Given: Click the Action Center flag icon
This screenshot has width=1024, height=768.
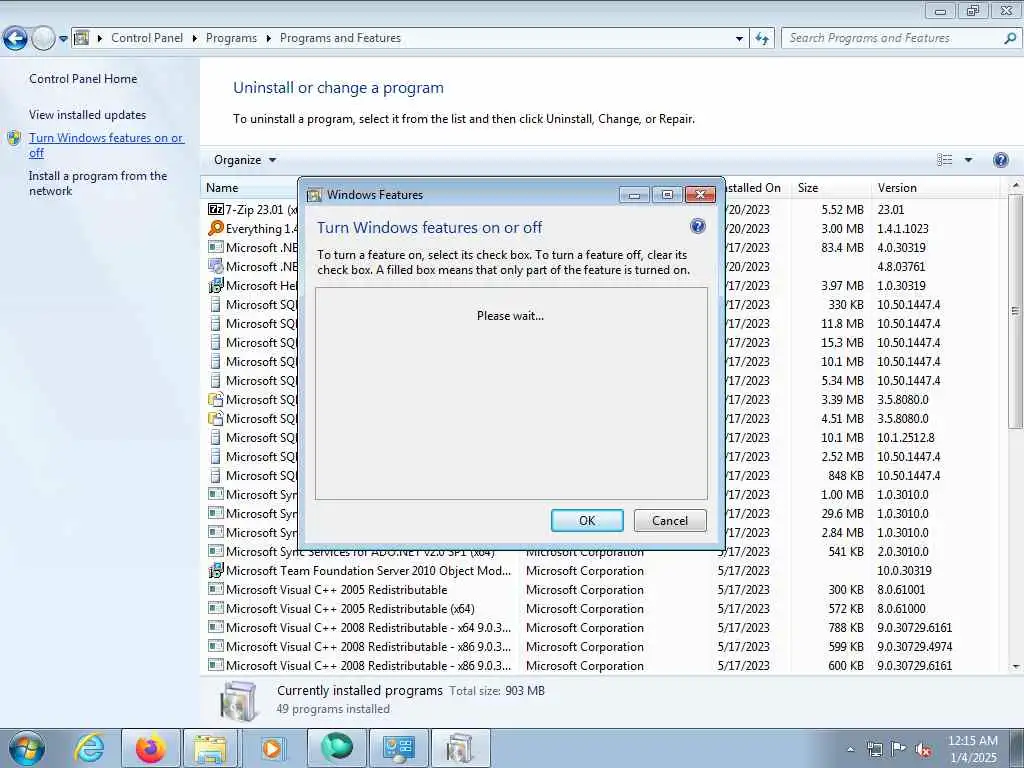Looking at the screenshot, I should point(899,749).
